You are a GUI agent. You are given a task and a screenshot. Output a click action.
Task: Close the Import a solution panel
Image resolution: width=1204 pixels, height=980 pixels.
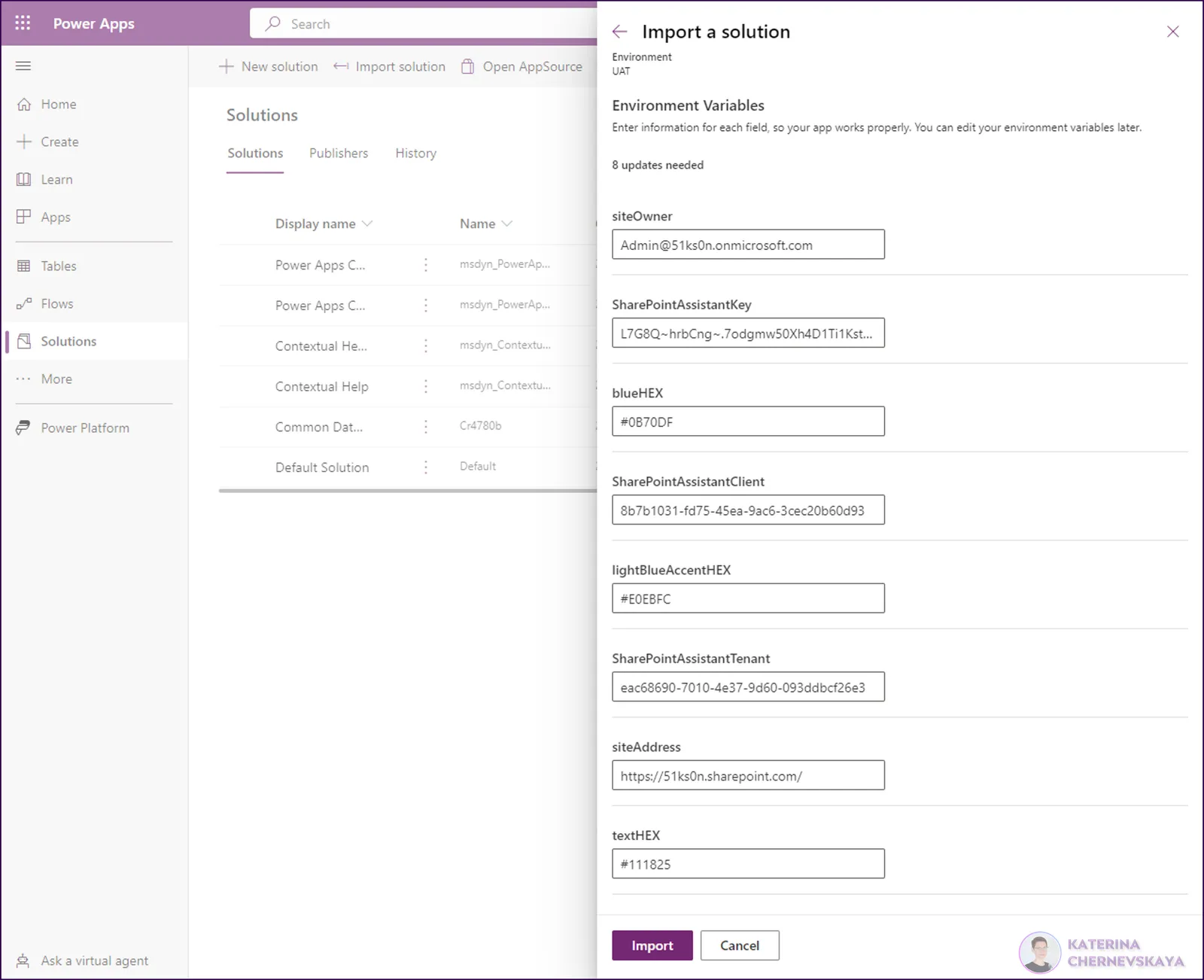[x=1172, y=32]
